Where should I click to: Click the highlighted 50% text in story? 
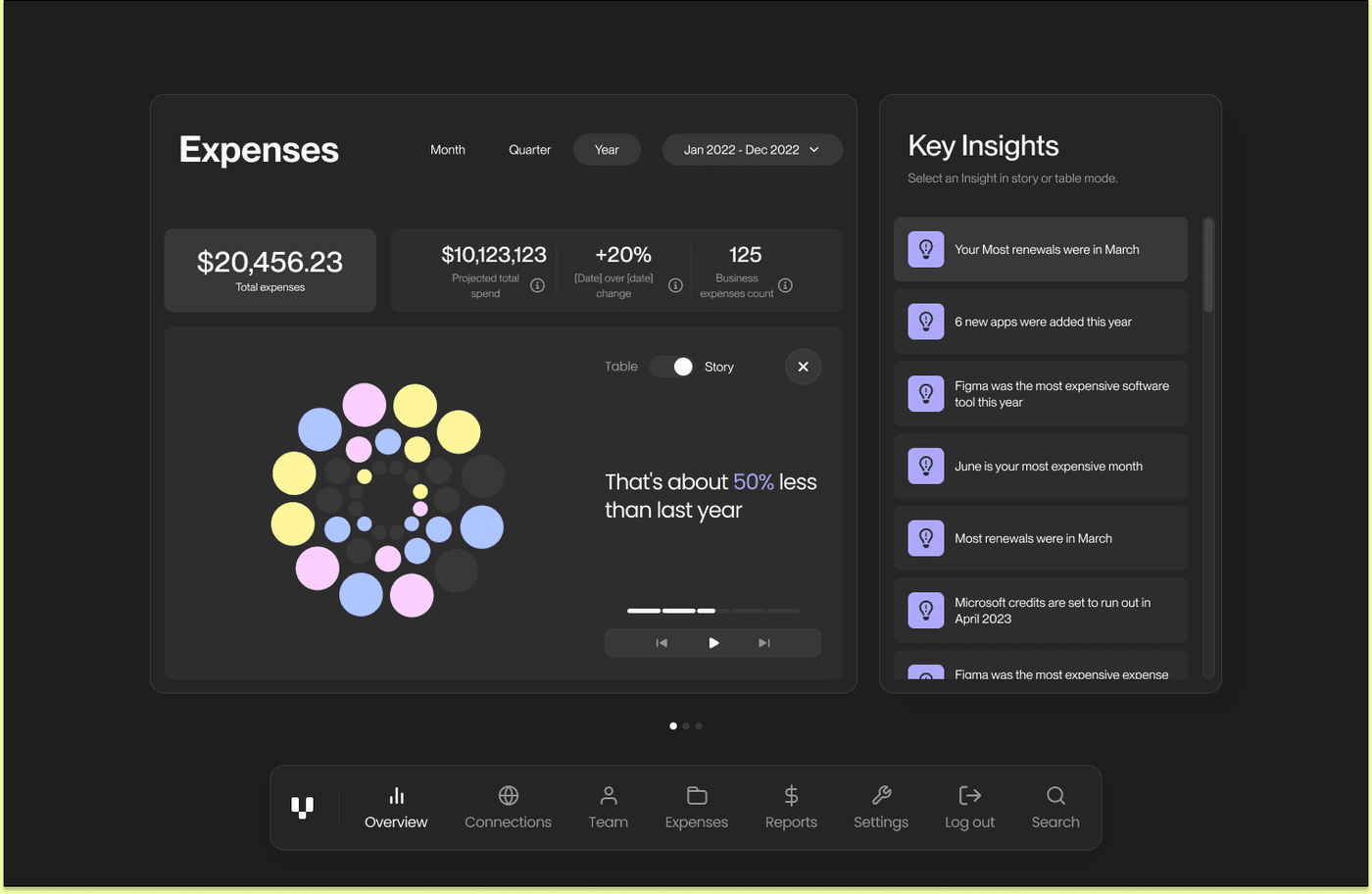coord(754,482)
